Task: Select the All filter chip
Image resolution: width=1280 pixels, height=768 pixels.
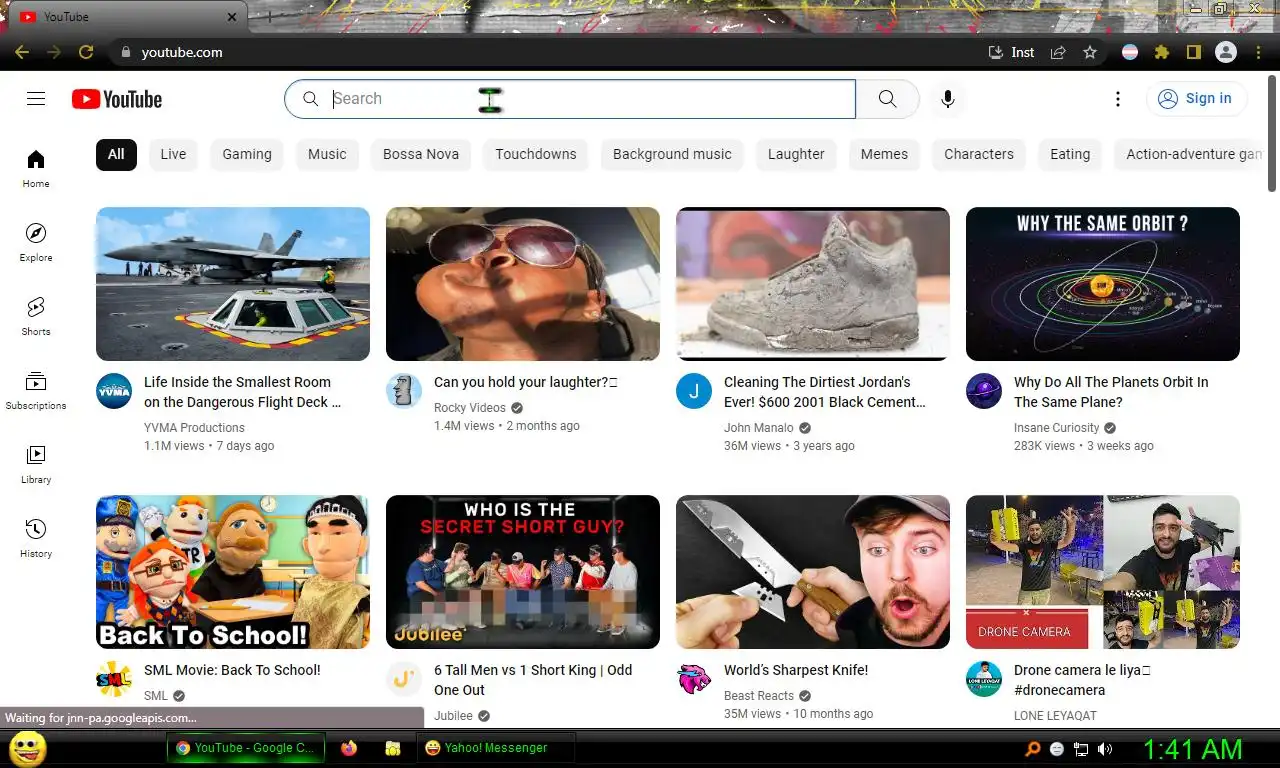Action: pyautogui.click(x=116, y=154)
